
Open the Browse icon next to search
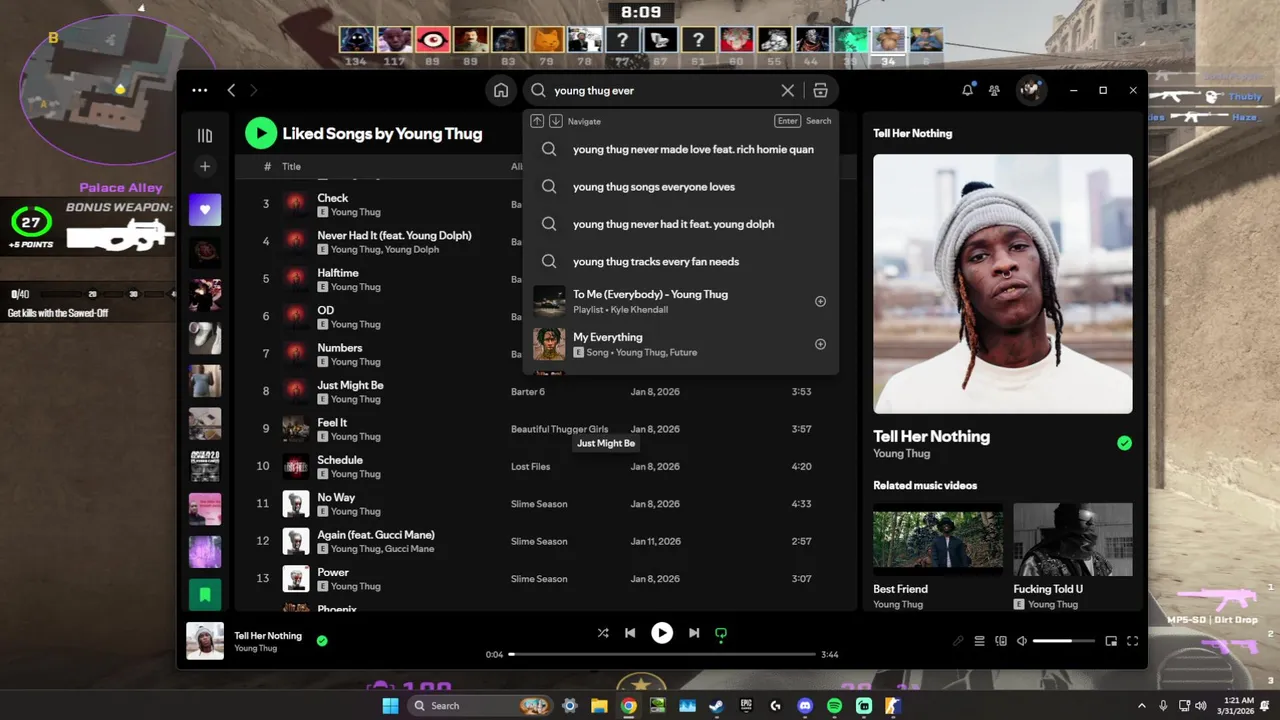(820, 90)
